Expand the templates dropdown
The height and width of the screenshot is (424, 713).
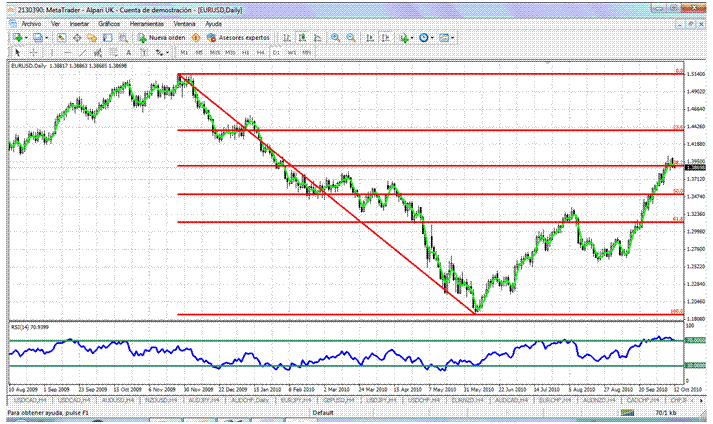tap(453, 37)
